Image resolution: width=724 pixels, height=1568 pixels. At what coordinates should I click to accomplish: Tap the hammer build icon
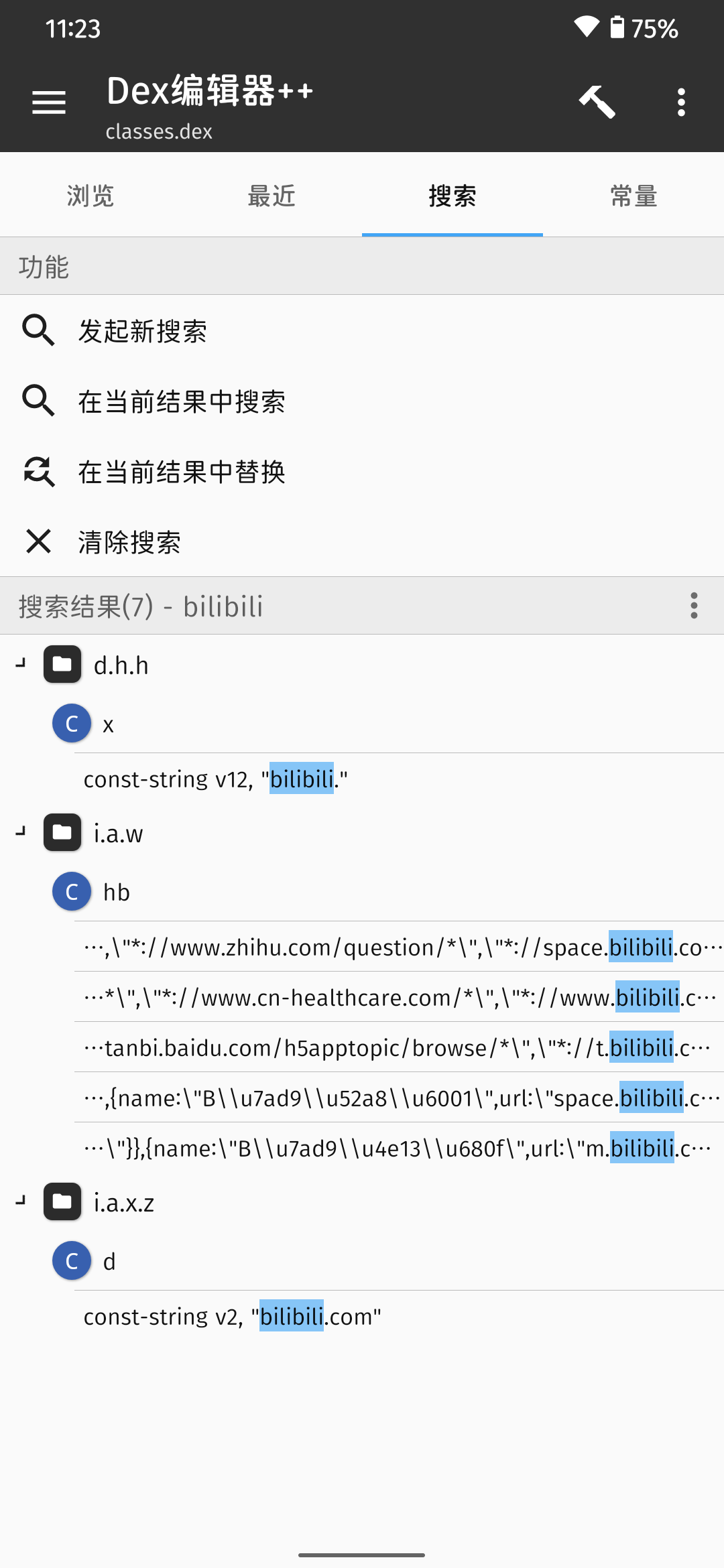pos(597,103)
